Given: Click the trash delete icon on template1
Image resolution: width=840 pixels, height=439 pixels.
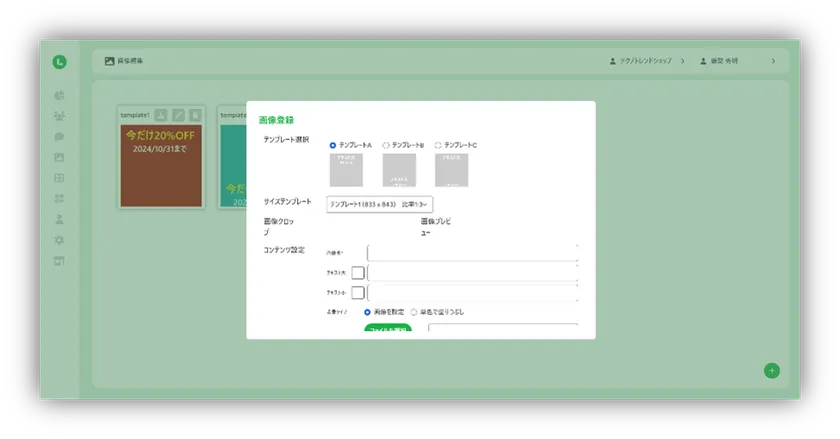Looking at the screenshot, I should coord(195,115).
